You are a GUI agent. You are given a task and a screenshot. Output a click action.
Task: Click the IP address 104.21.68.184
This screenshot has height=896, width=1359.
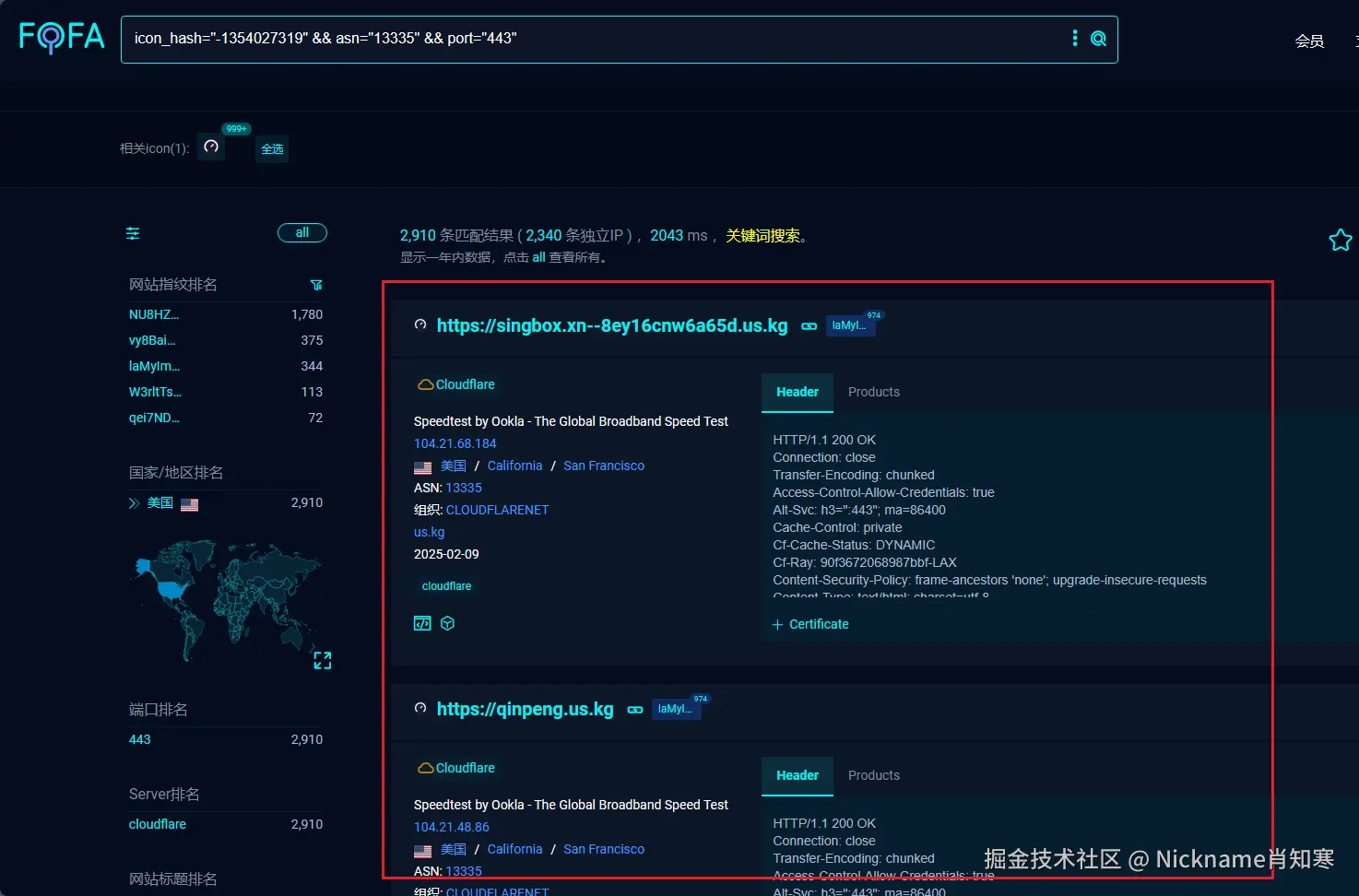[x=455, y=443]
